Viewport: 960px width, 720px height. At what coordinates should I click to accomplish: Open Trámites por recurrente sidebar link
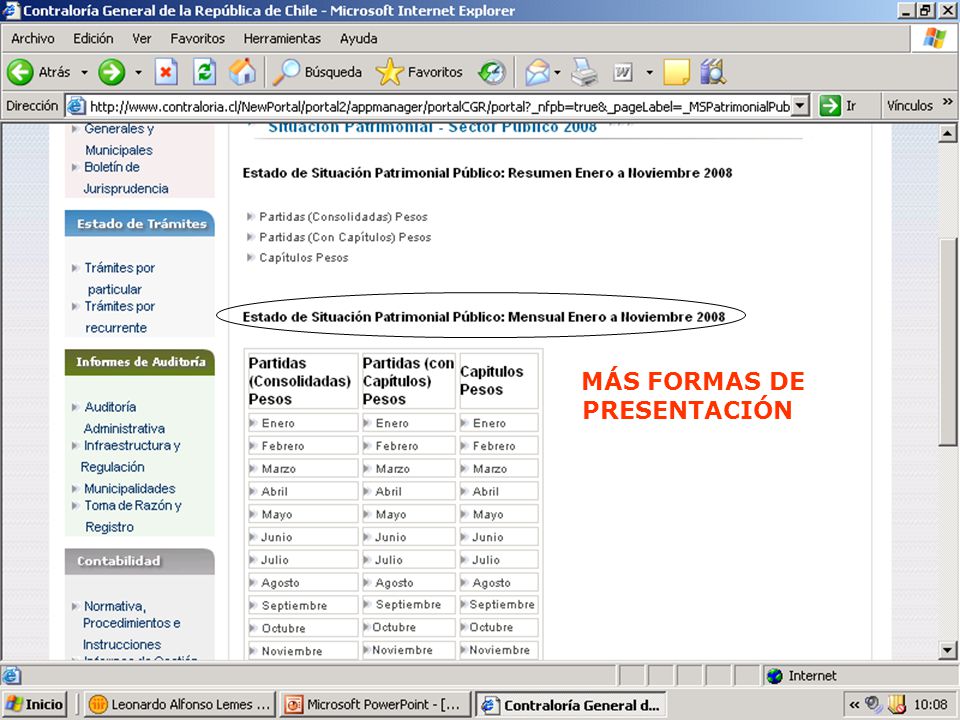click(x=119, y=317)
